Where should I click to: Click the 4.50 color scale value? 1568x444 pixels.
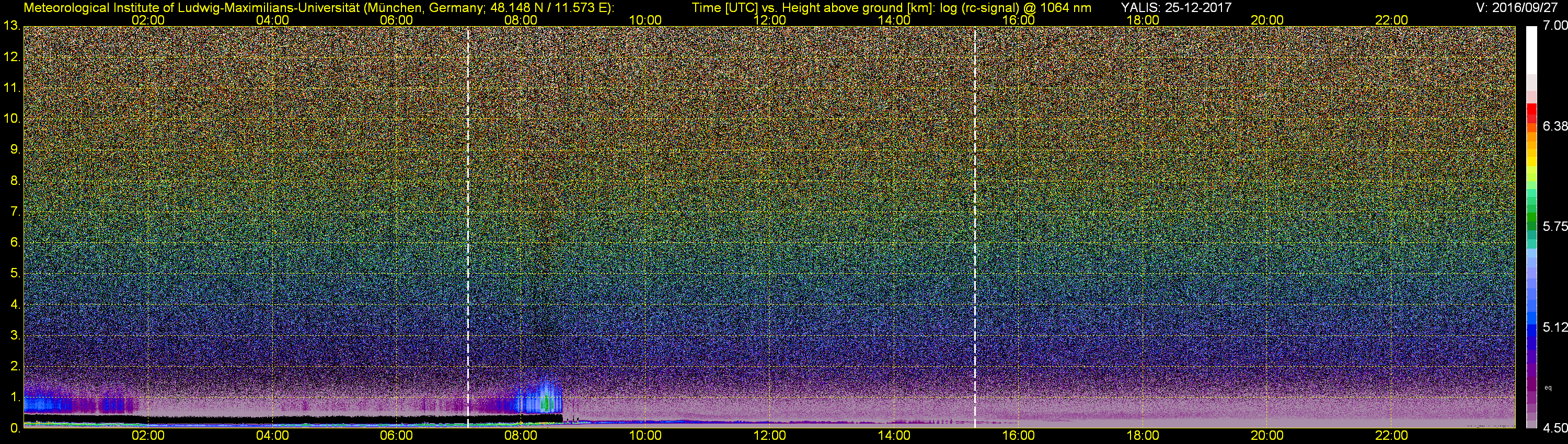coord(1554,428)
